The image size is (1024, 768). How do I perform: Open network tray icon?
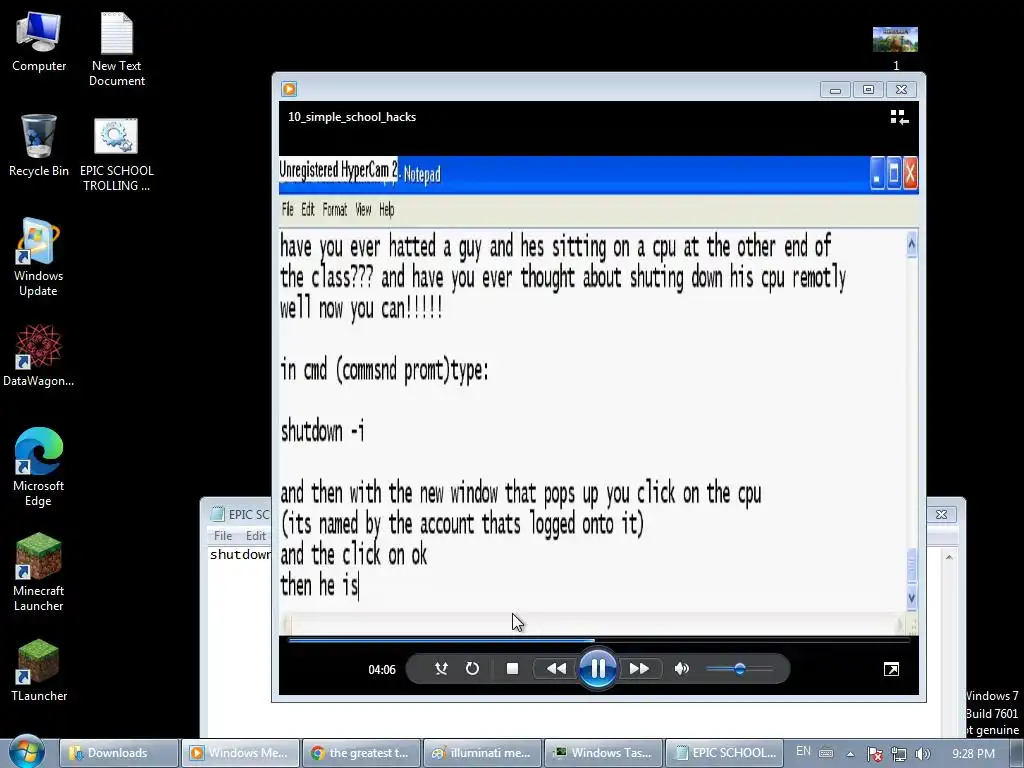[899, 754]
